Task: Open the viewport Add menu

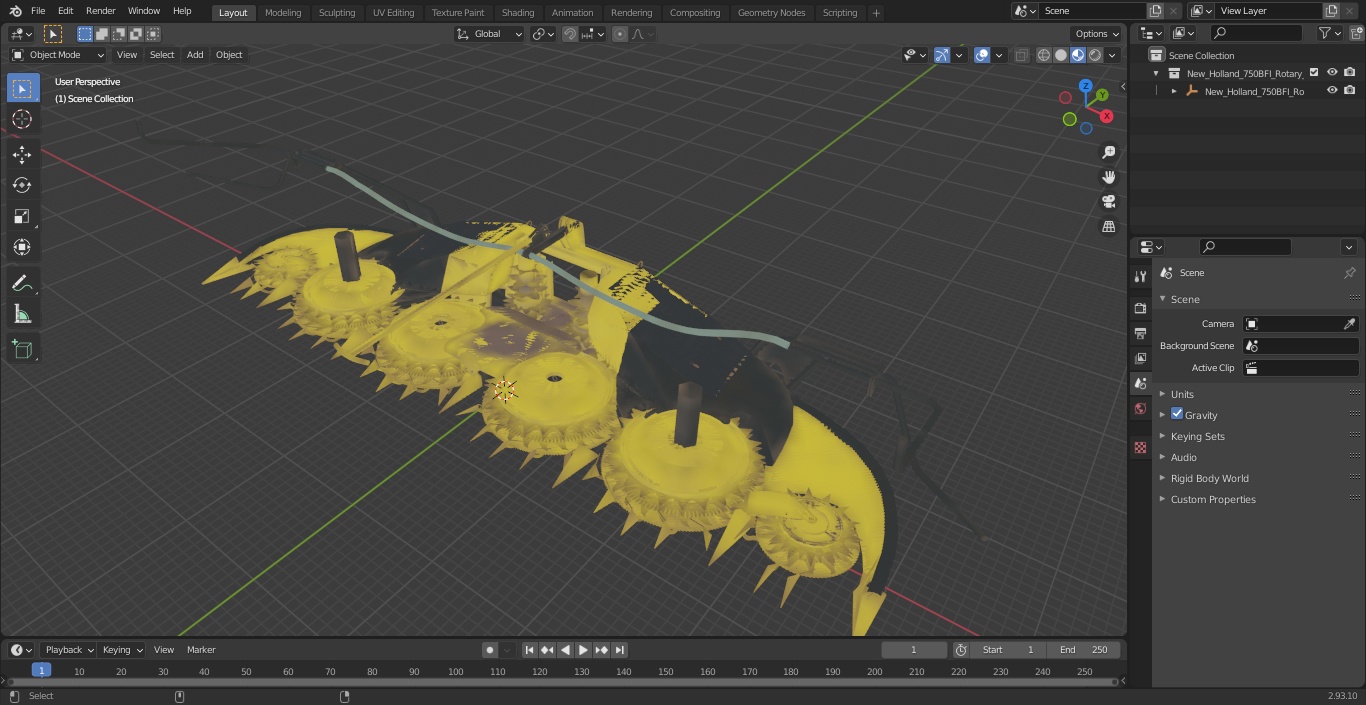Action: coord(195,55)
